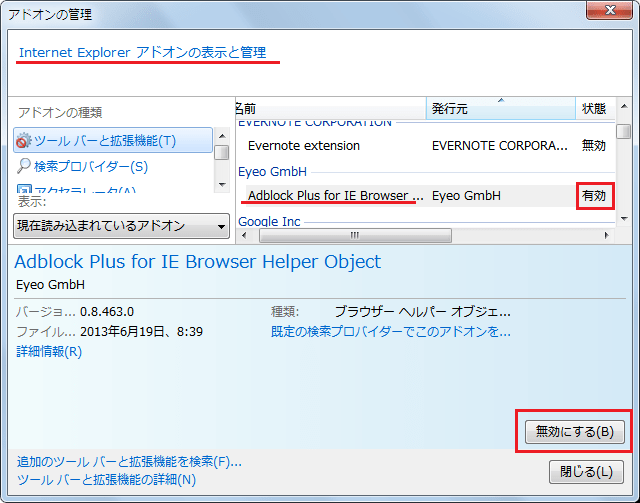Screen dimensions: 640x503
Task: Click the Accelerators icon in type list
Action: point(24,189)
